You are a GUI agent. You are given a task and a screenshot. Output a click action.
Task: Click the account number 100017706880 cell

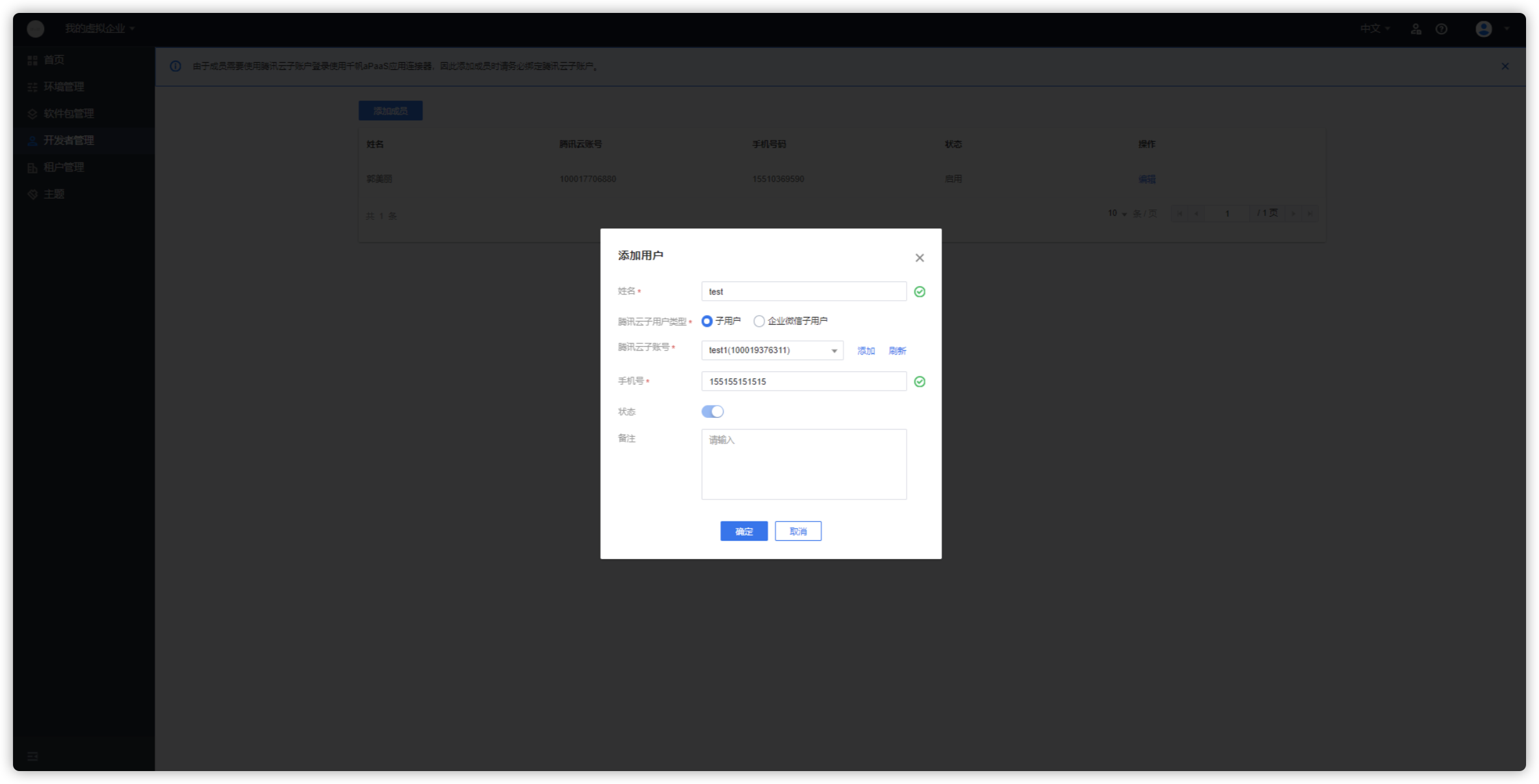click(x=588, y=179)
